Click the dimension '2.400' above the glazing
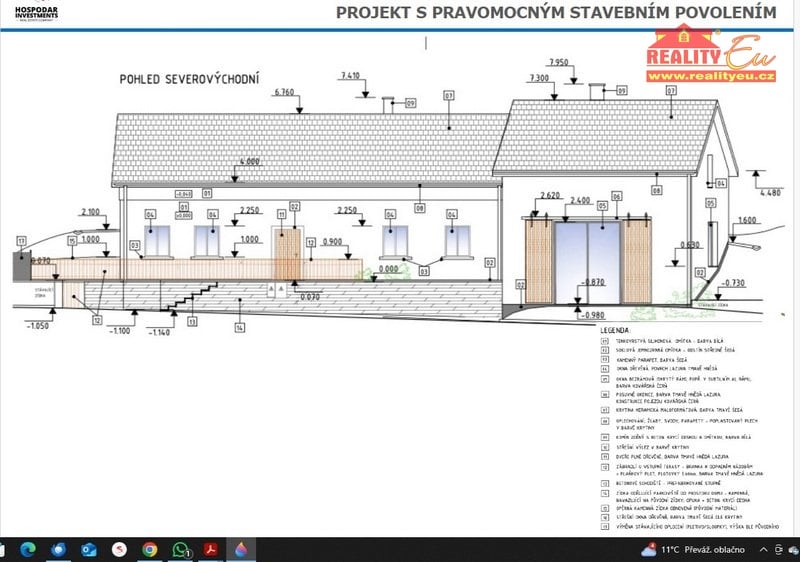 tap(580, 200)
